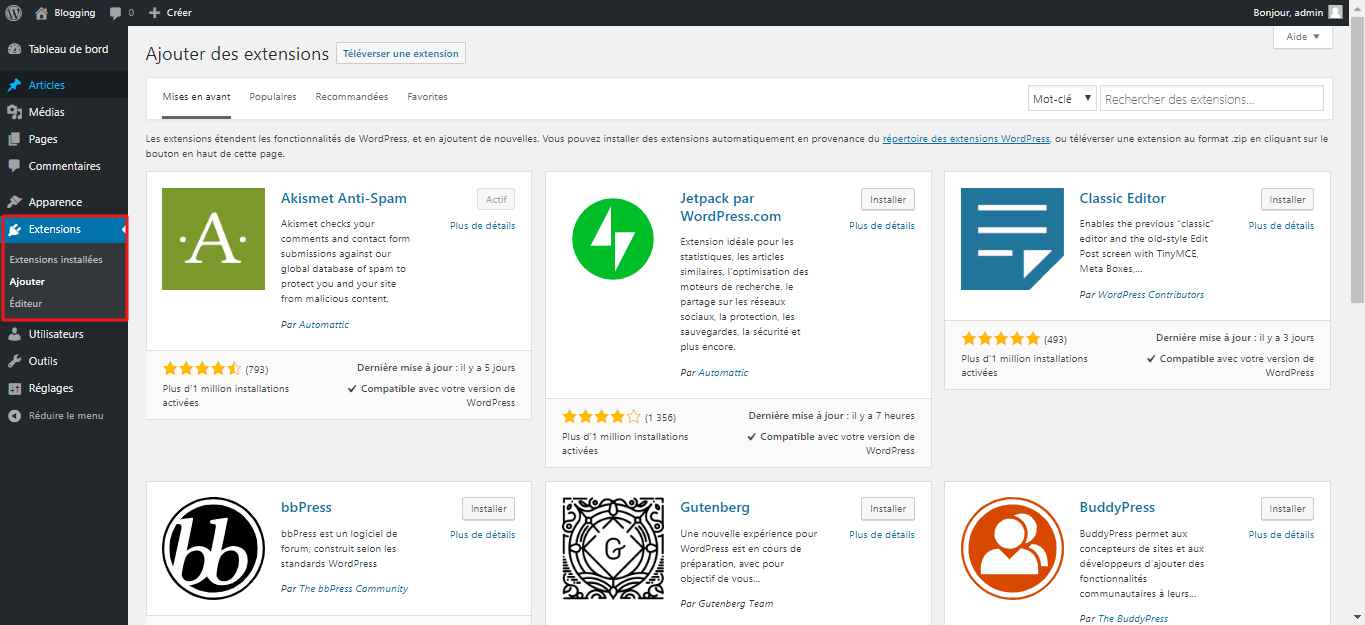Click the Jetpack plugin logo
The width and height of the screenshot is (1365, 625).
[612, 239]
